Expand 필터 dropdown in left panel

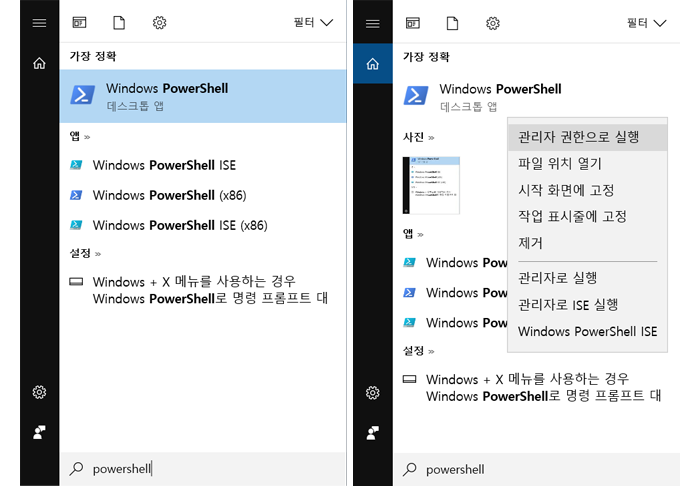(x=313, y=22)
